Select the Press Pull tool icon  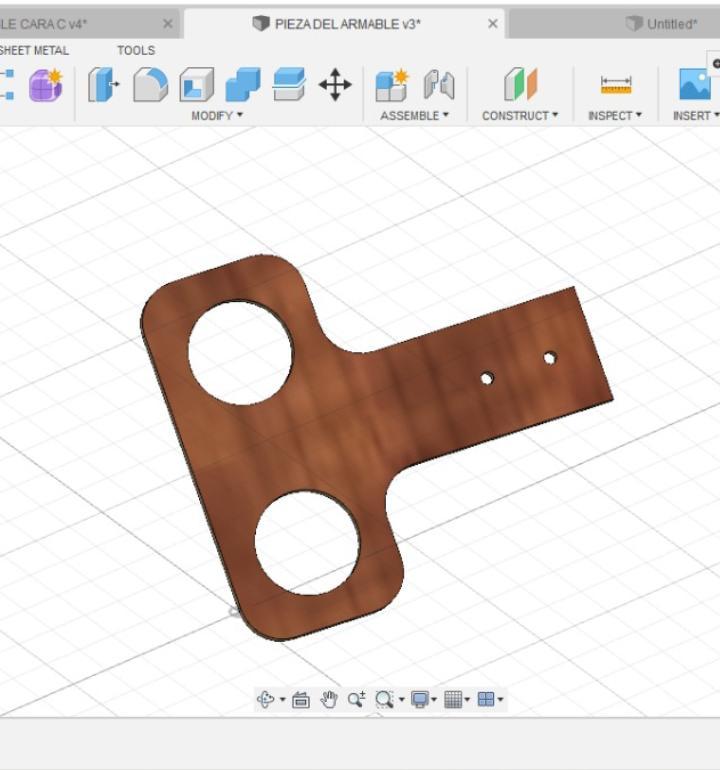103,85
